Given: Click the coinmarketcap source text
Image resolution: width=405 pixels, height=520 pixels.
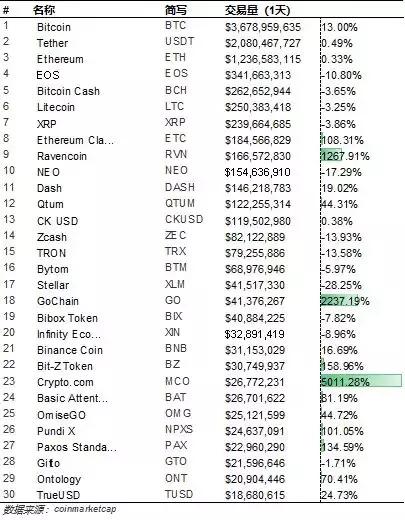Looking at the screenshot, I should click(85, 509).
